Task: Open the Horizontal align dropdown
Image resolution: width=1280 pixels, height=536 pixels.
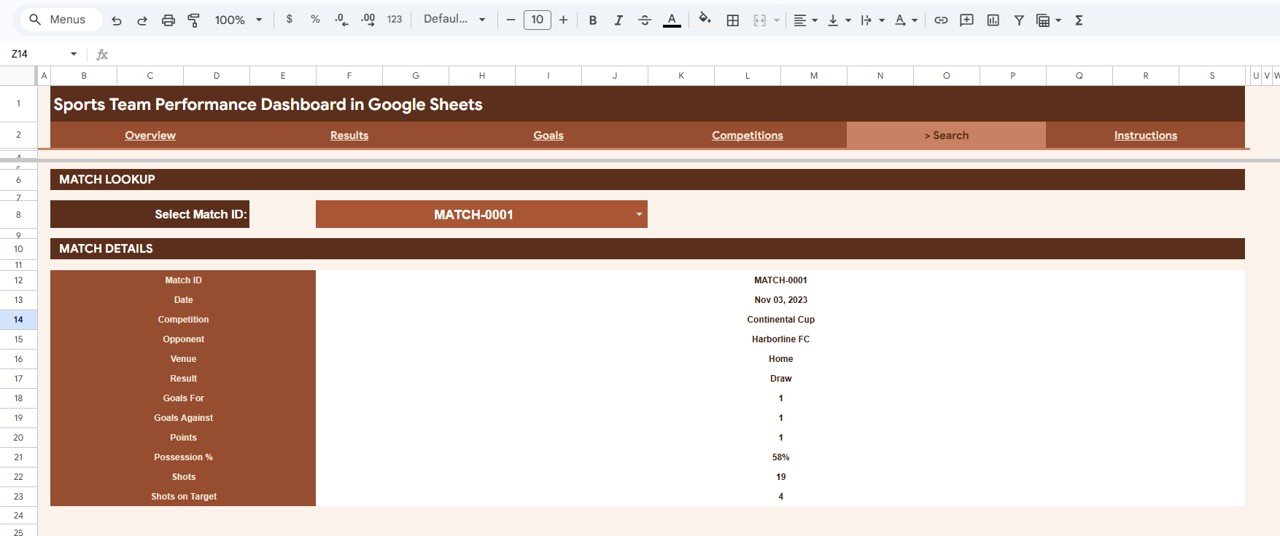Action: [x=805, y=20]
